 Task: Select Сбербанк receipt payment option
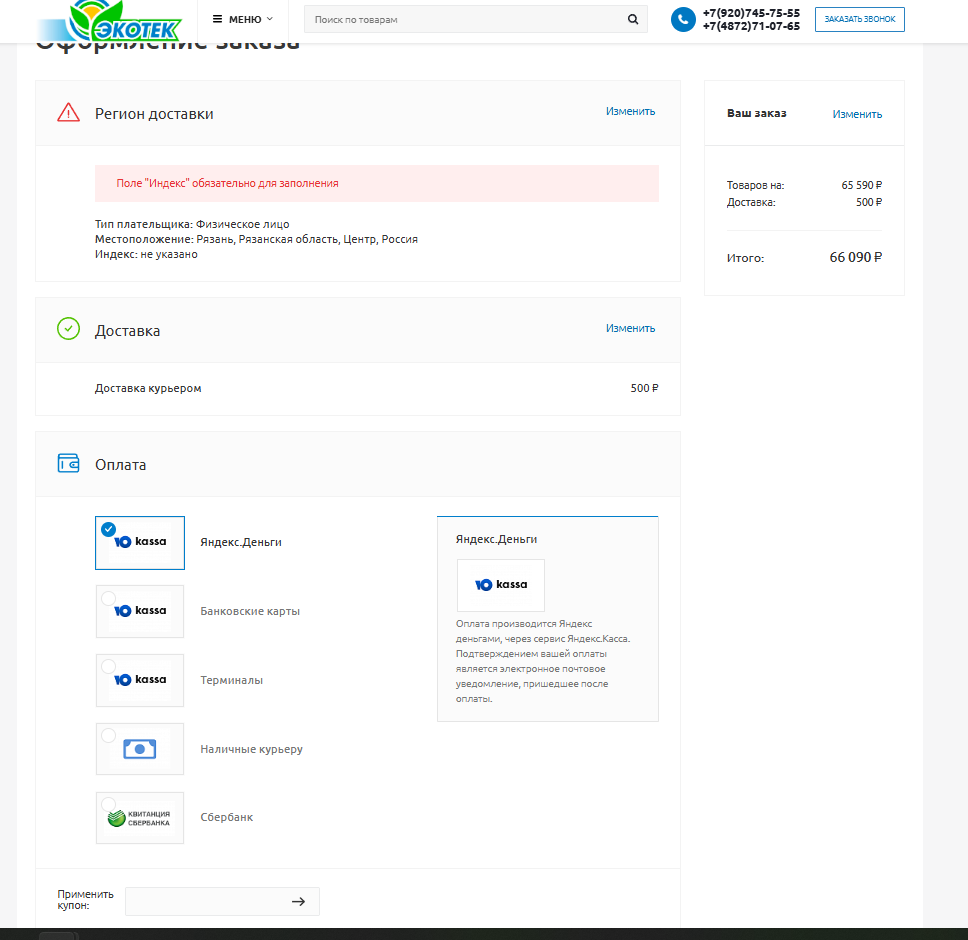pyautogui.click(x=140, y=818)
